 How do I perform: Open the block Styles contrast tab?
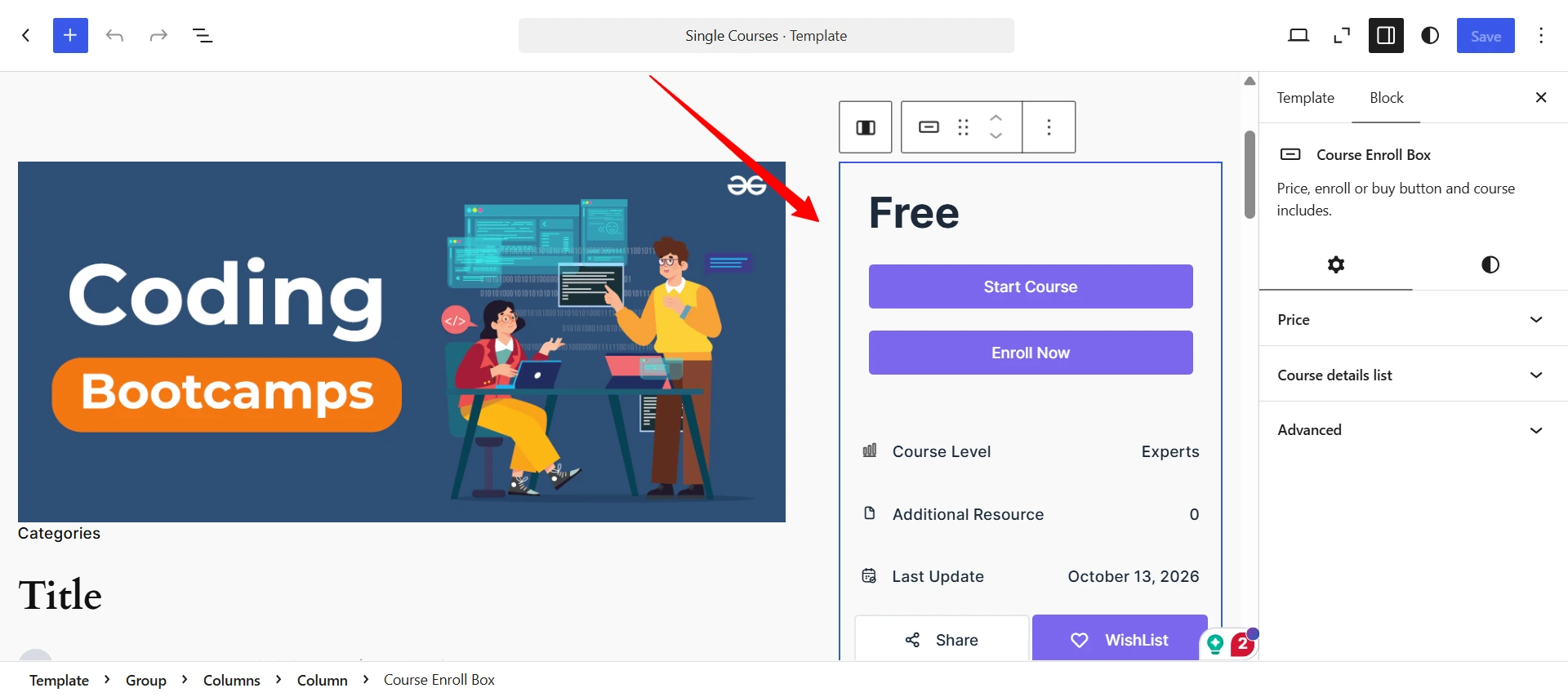click(1490, 264)
